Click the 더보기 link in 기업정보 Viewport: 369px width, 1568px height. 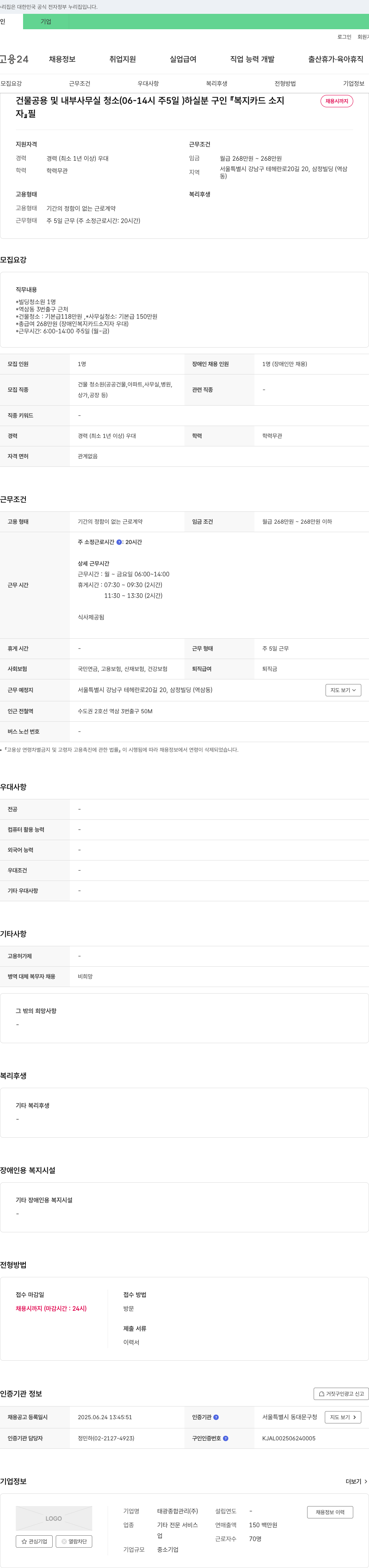click(356, 1481)
